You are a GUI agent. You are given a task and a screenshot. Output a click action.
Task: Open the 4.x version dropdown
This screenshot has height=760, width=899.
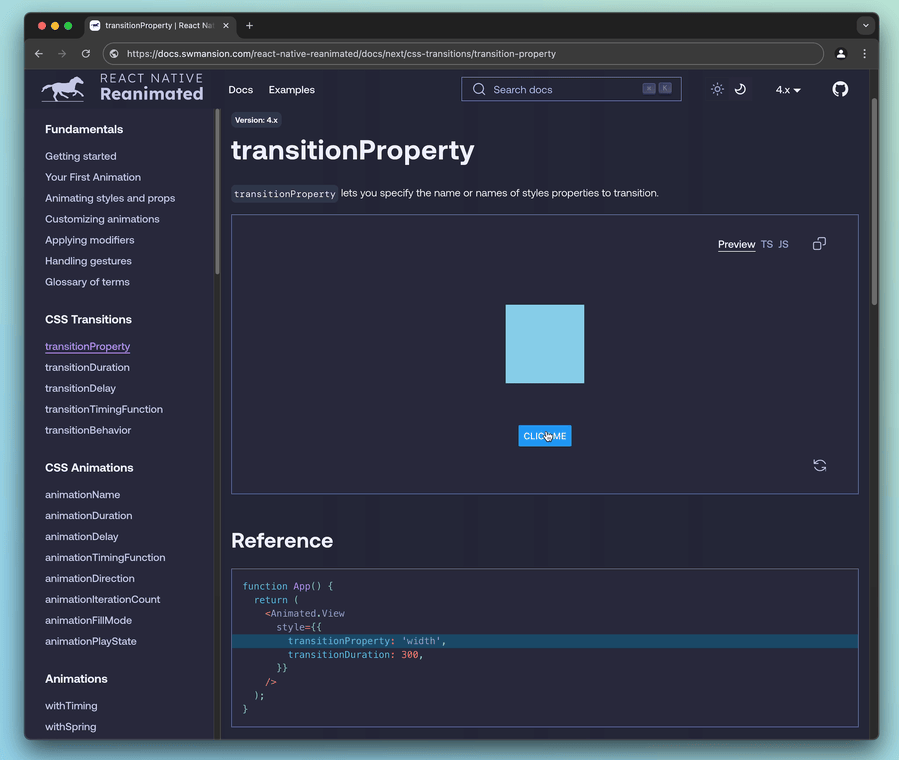point(788,90)
